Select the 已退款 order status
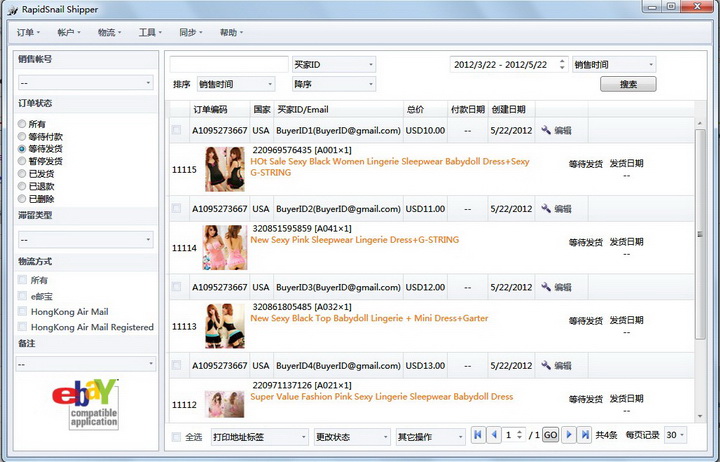This screenshot has height=462, width=720. click(22, 186)
